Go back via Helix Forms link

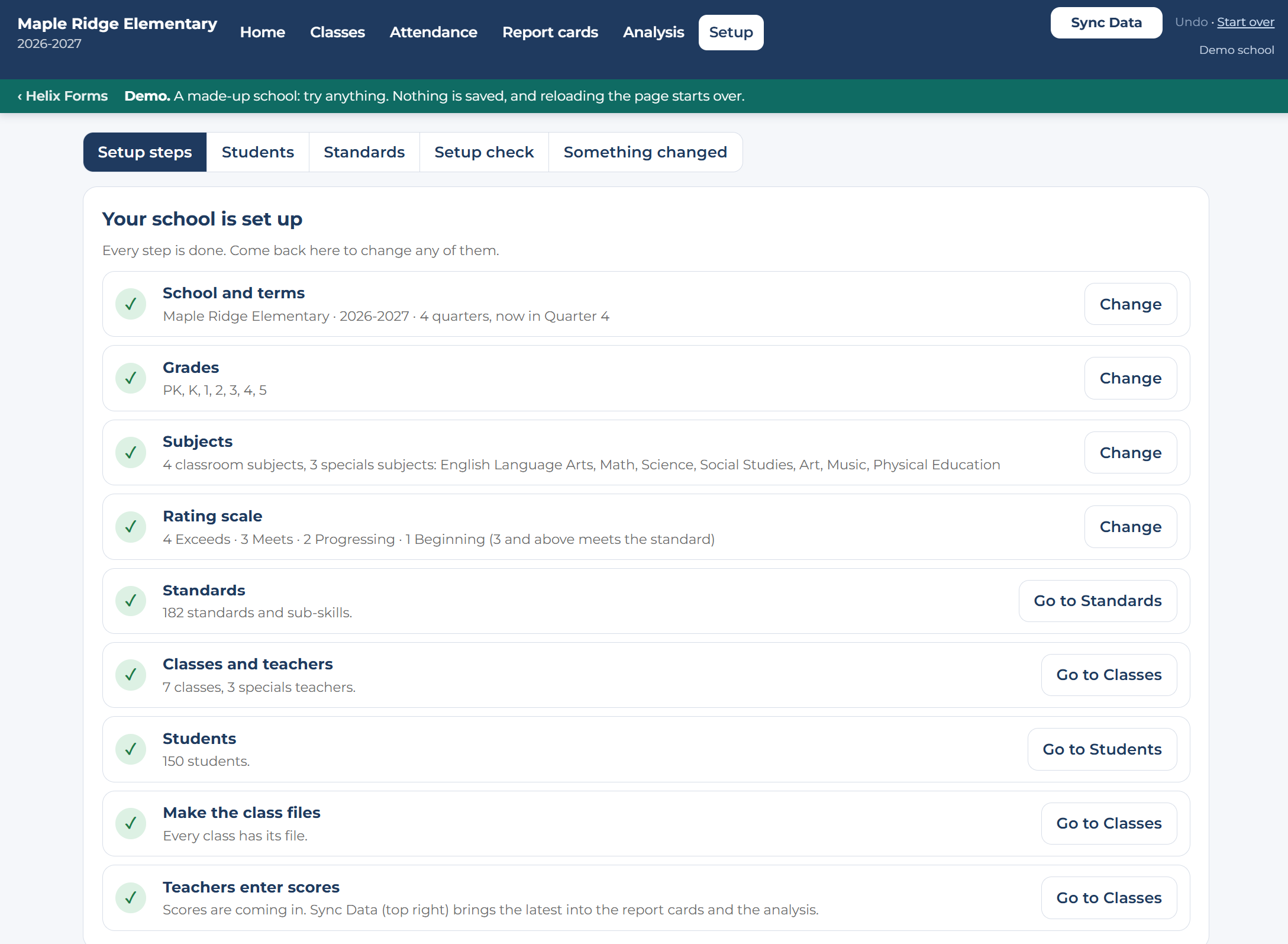coord(63,96)
